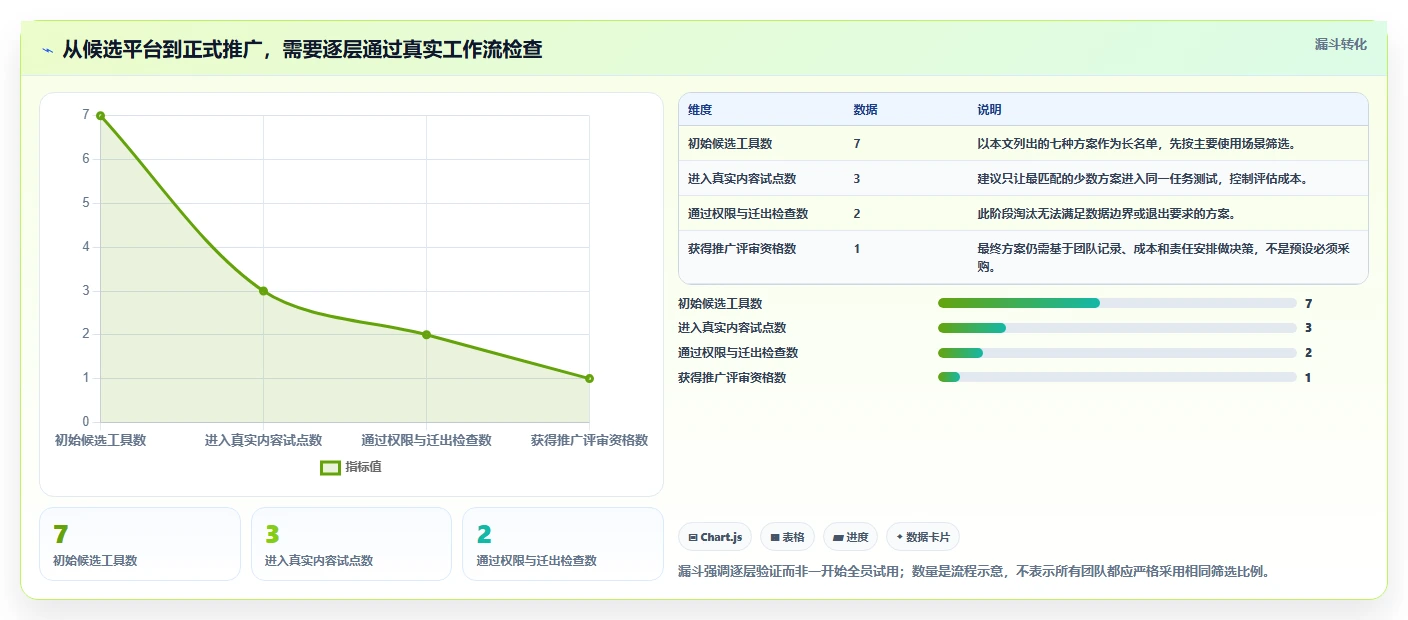The height and width of the screenshot is (620, 1408).
Task: Click the 说明 column header
Action: (x=989, y=110)
